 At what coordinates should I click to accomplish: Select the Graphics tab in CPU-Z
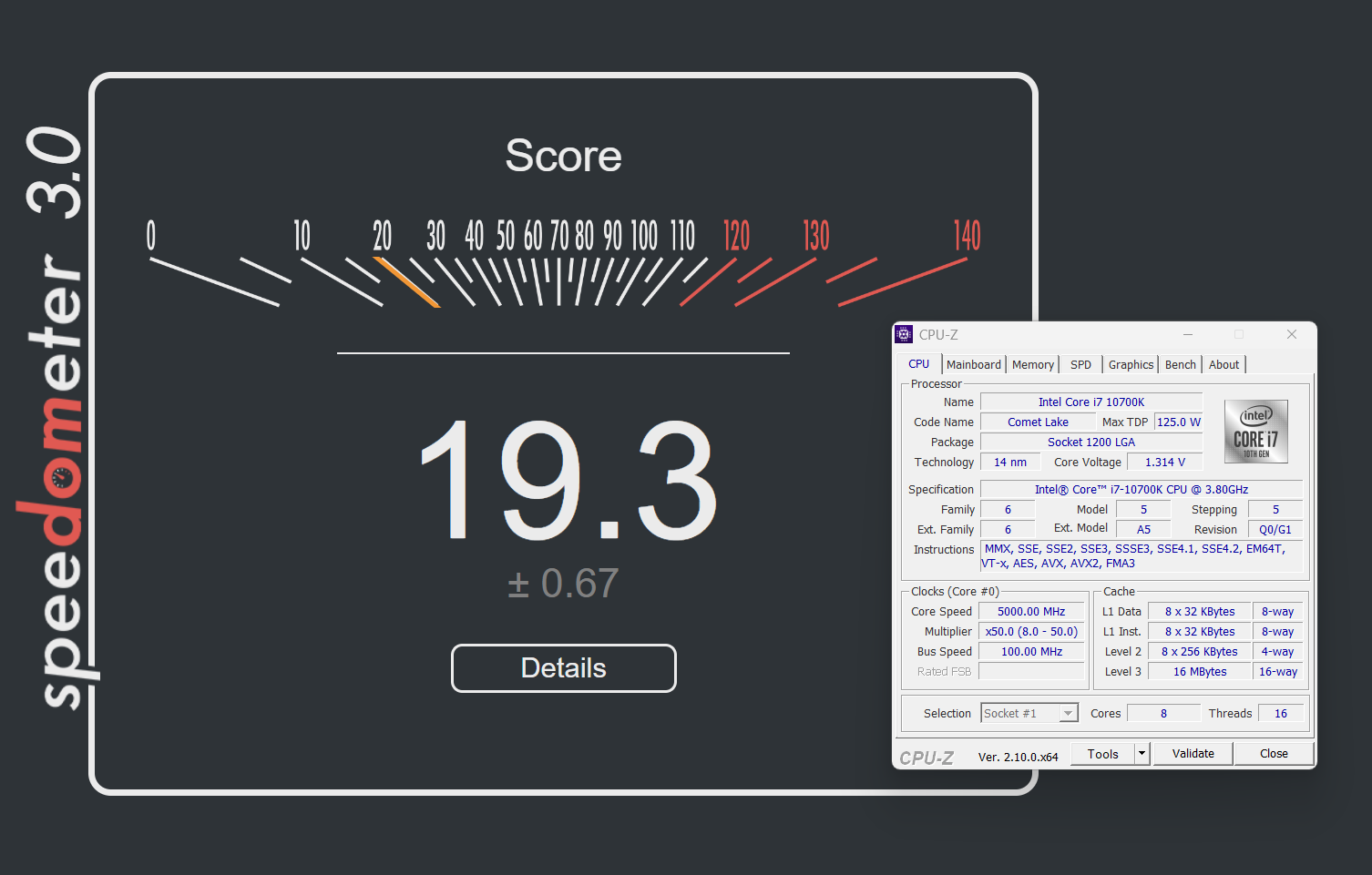1131,364
